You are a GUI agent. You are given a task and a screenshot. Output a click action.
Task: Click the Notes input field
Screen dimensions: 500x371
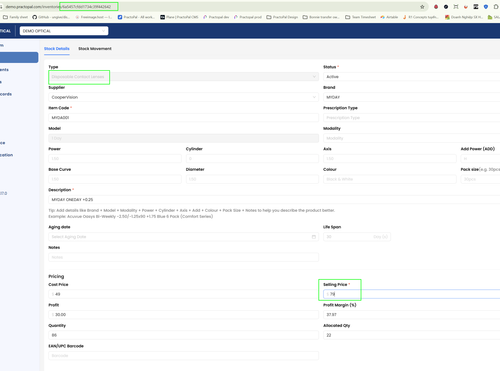click(x=183, y=257)
